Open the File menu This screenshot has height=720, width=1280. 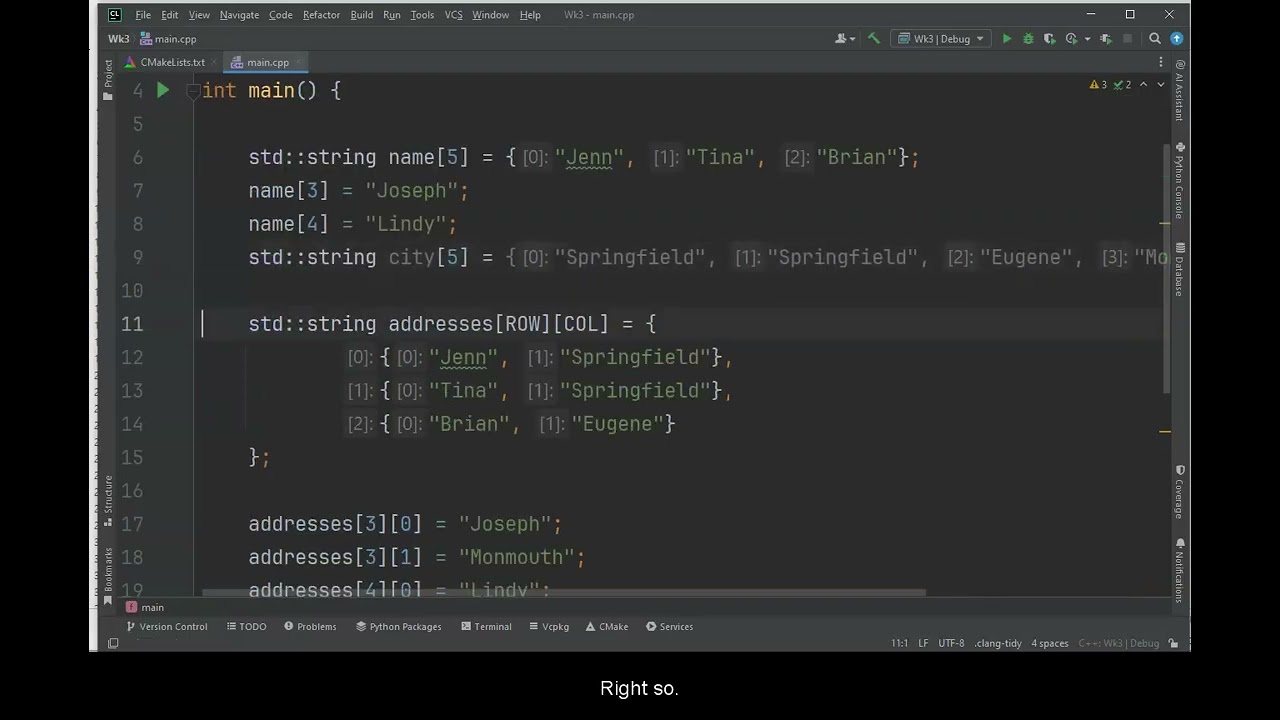coord(143,15)
